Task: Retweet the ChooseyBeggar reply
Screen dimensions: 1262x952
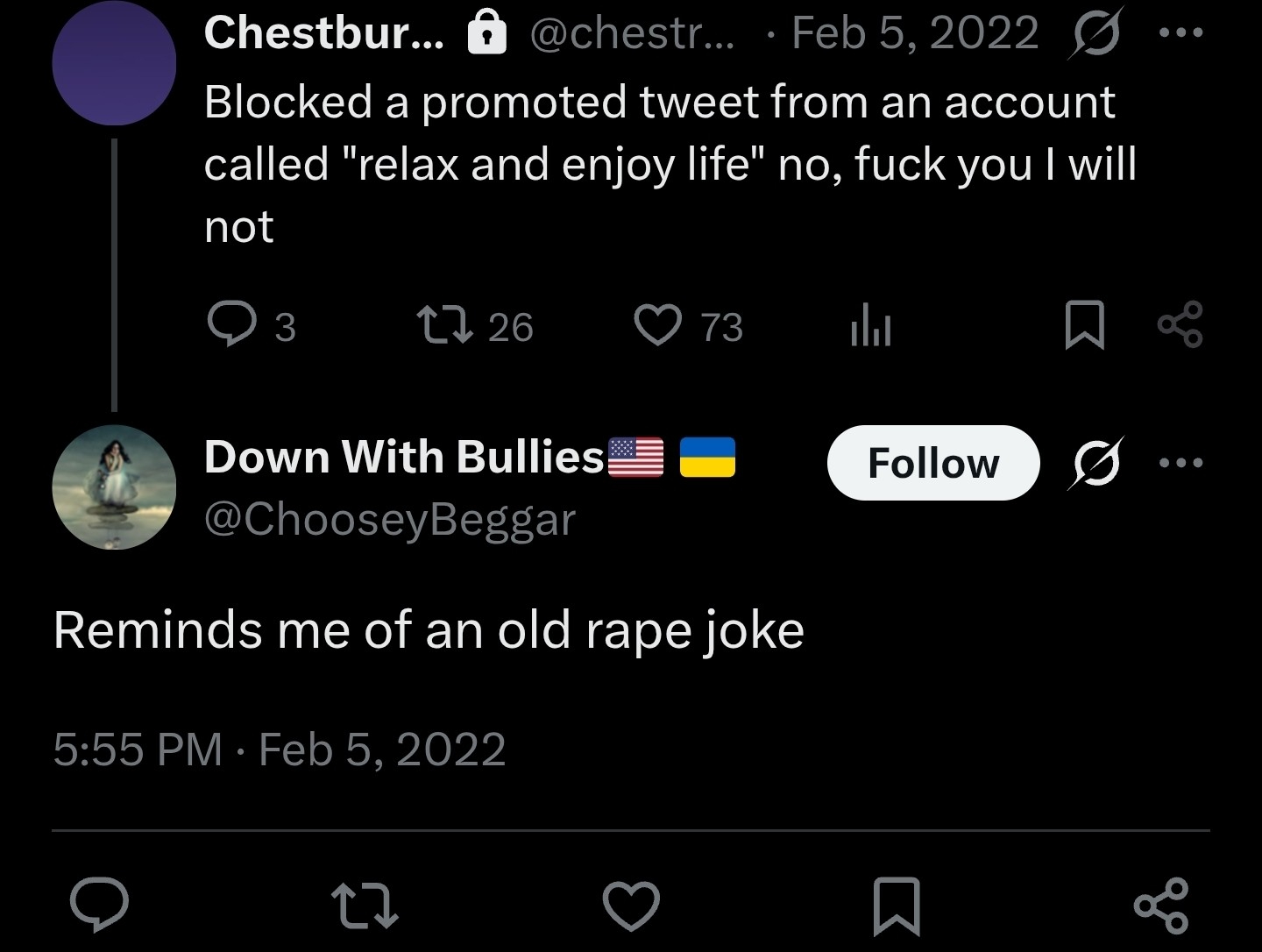Action: pos(365,906)
